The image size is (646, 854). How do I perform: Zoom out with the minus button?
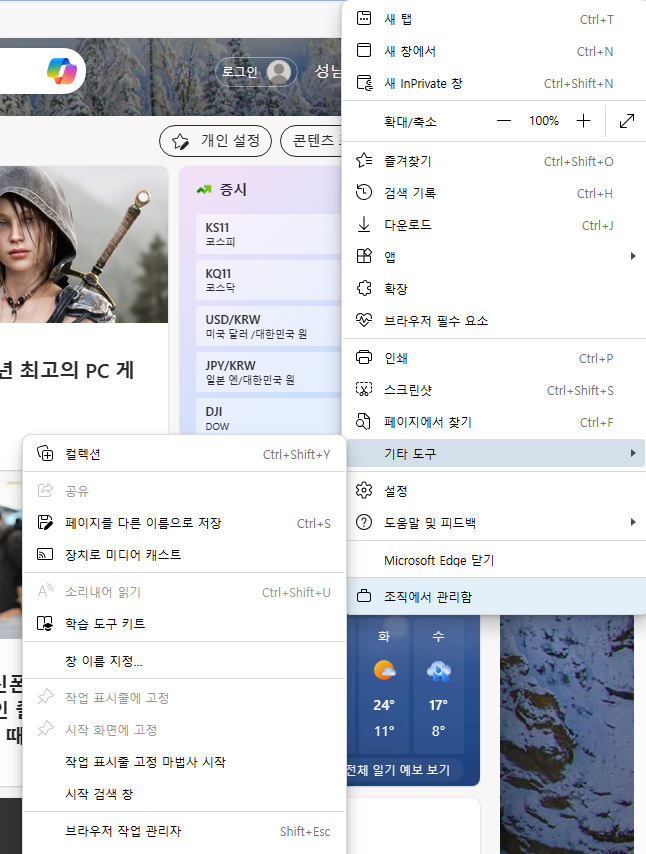click(504, 121)
